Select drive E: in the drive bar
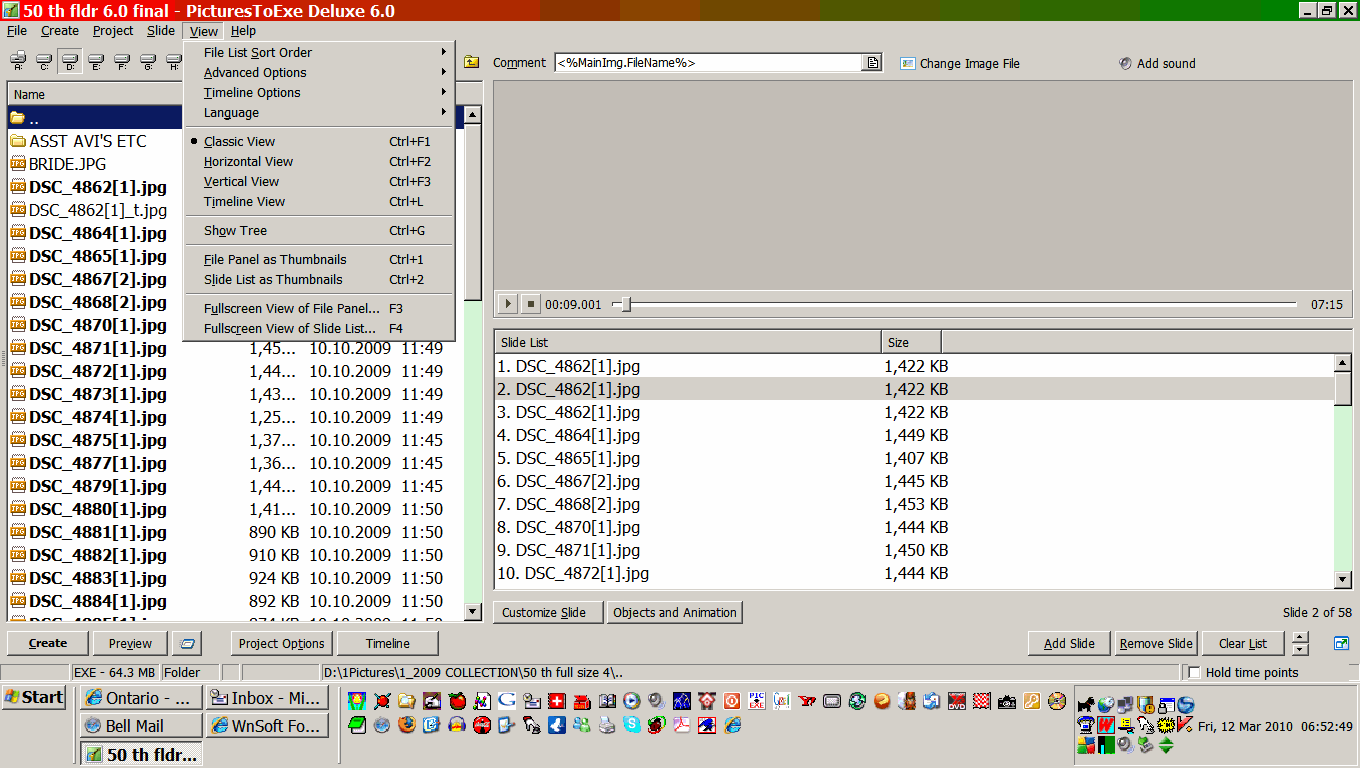The height and width of the screenshot is (768, 1360). point(96,62)
